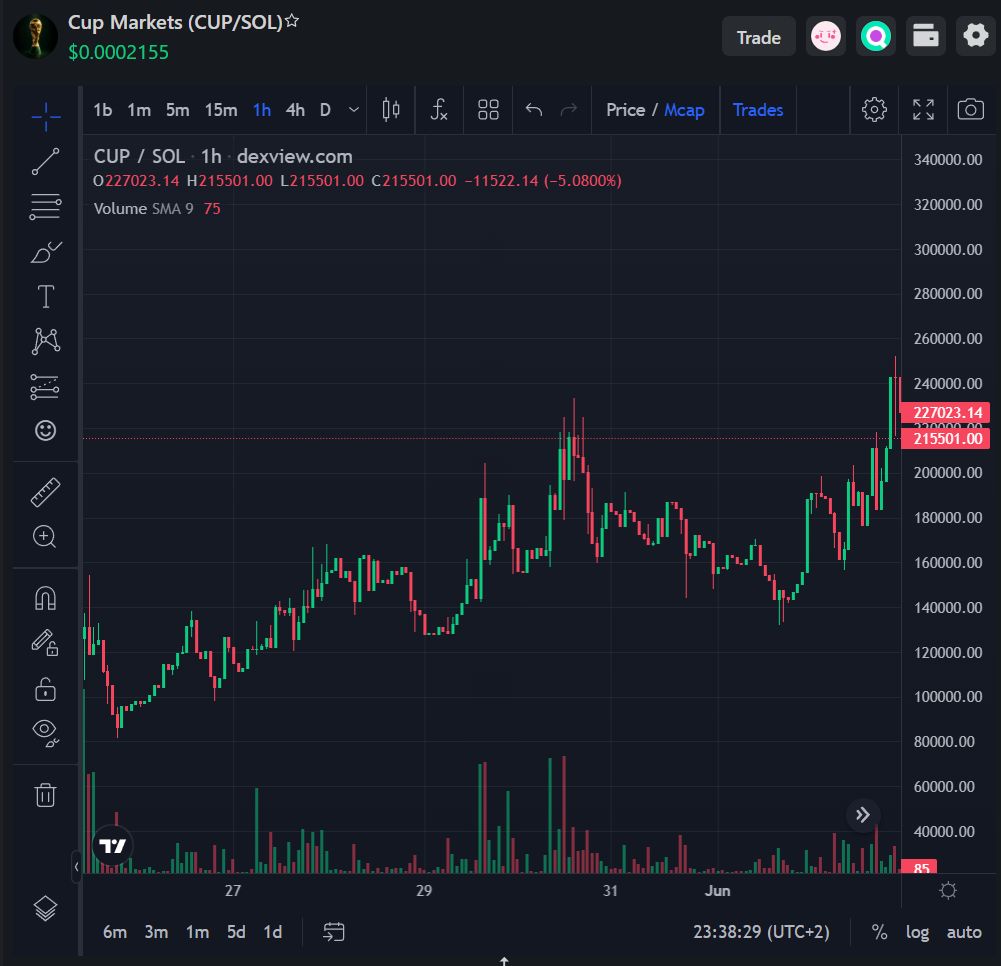Switch to the 15m timeframe
This screenshot has width=1001, height=966.
(x=221, y=110)
